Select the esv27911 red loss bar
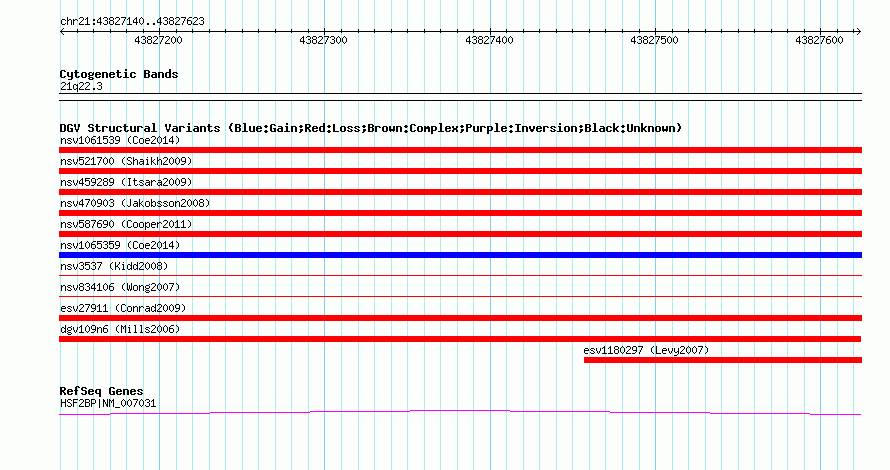The height and width of the screenshot is (470, 890). pyautogui.click(x=460, y=318)
